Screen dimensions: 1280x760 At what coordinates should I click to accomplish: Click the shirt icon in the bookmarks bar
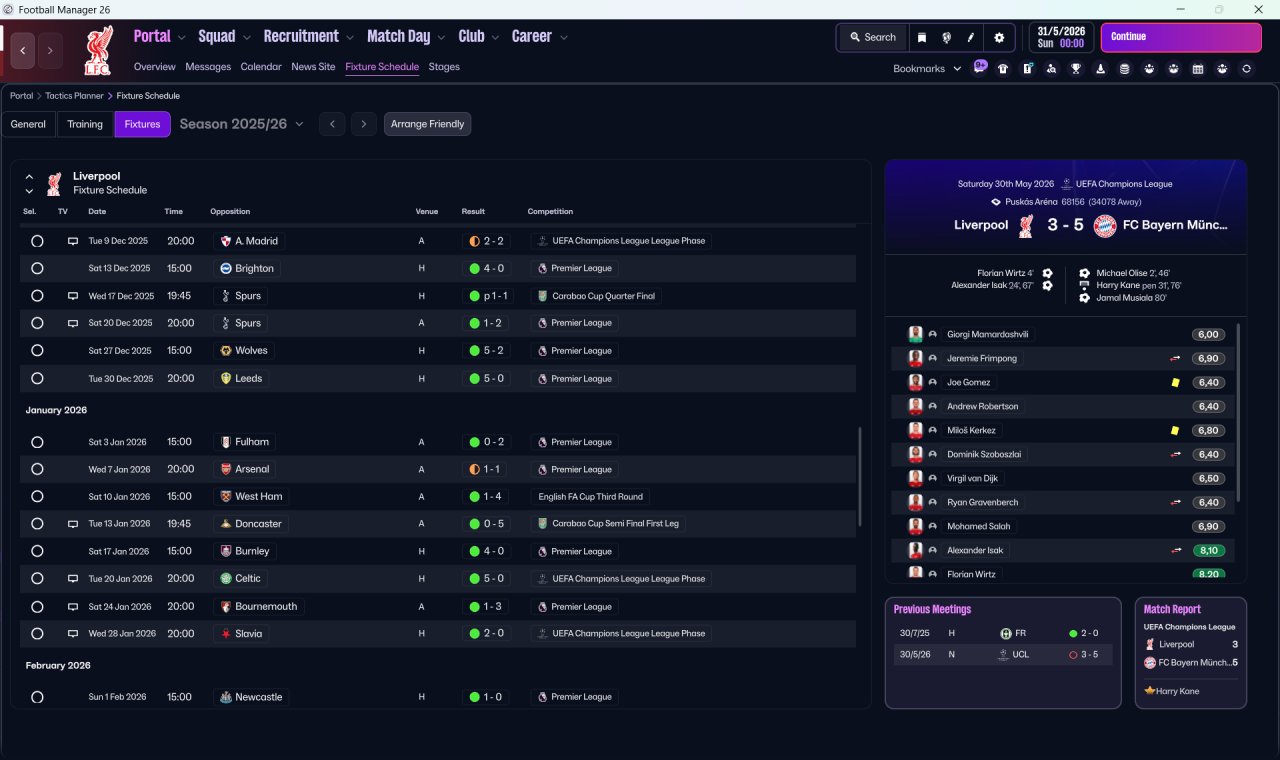(1003, 69)
